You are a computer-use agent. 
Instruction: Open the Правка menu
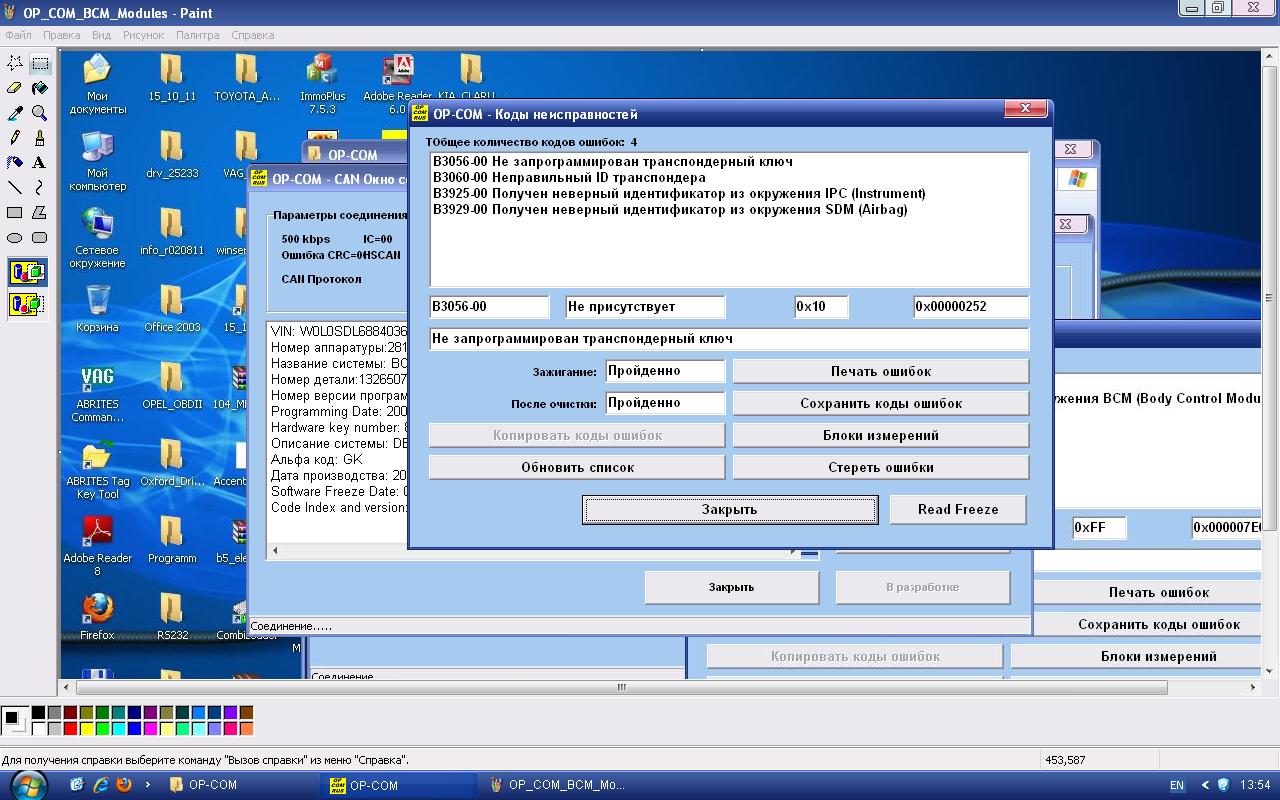(61, 35)
